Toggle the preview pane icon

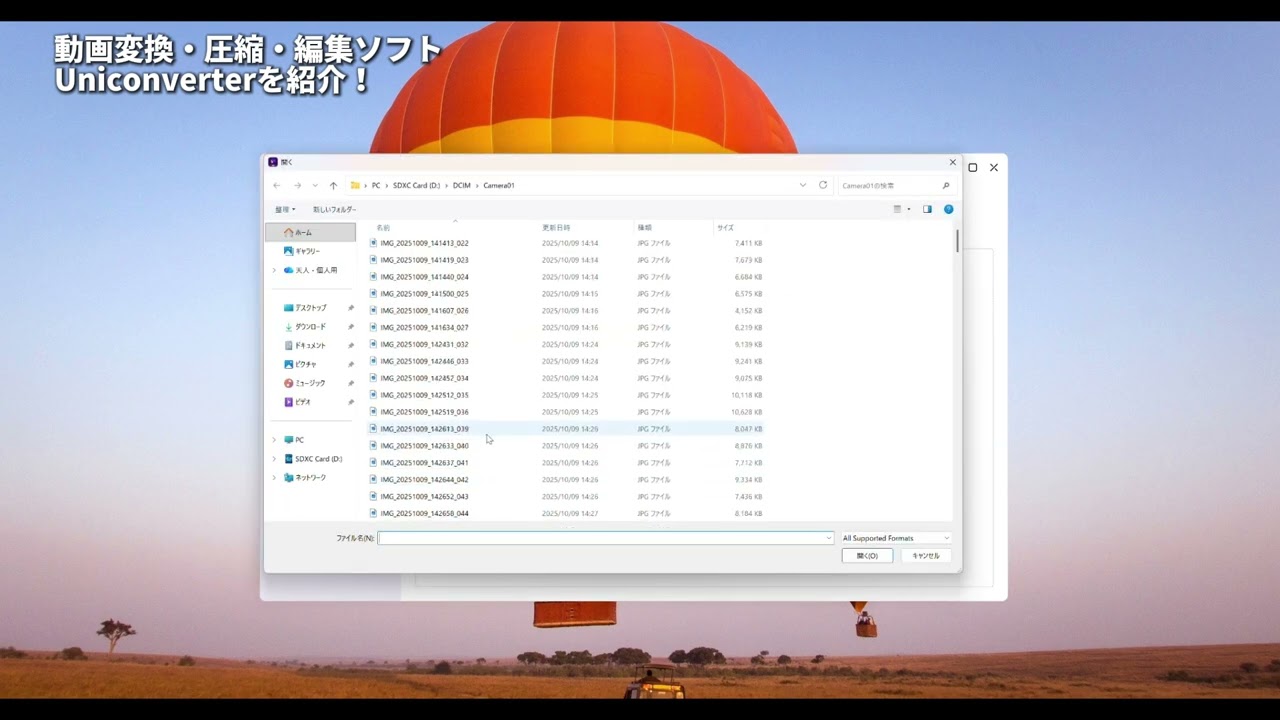coord(927,209)
